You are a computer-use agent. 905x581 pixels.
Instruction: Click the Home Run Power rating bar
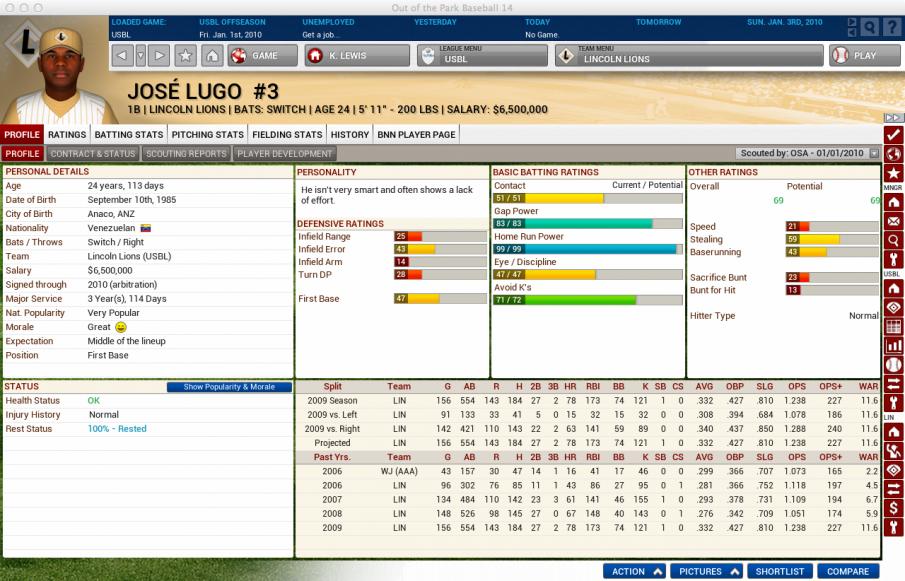click(588, 249)
